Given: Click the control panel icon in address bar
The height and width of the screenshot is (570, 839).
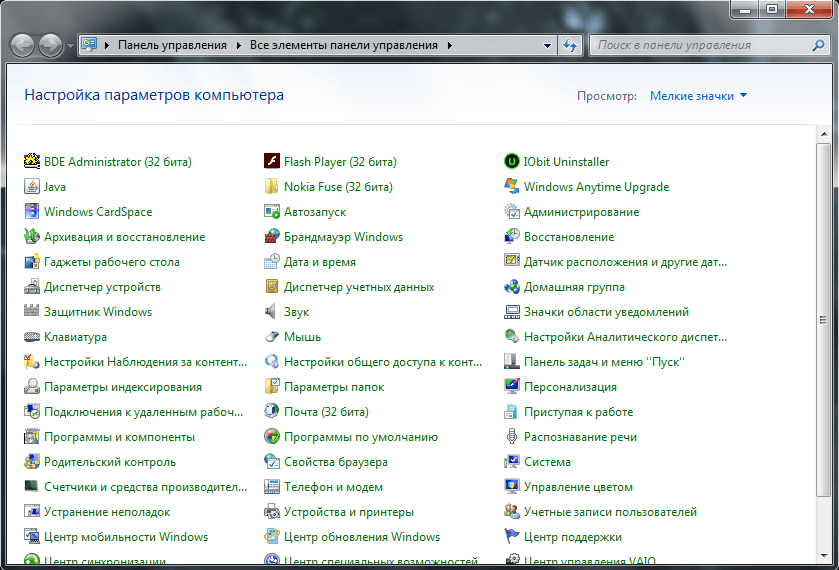Looking at the screenshot, I should (89, 45).
